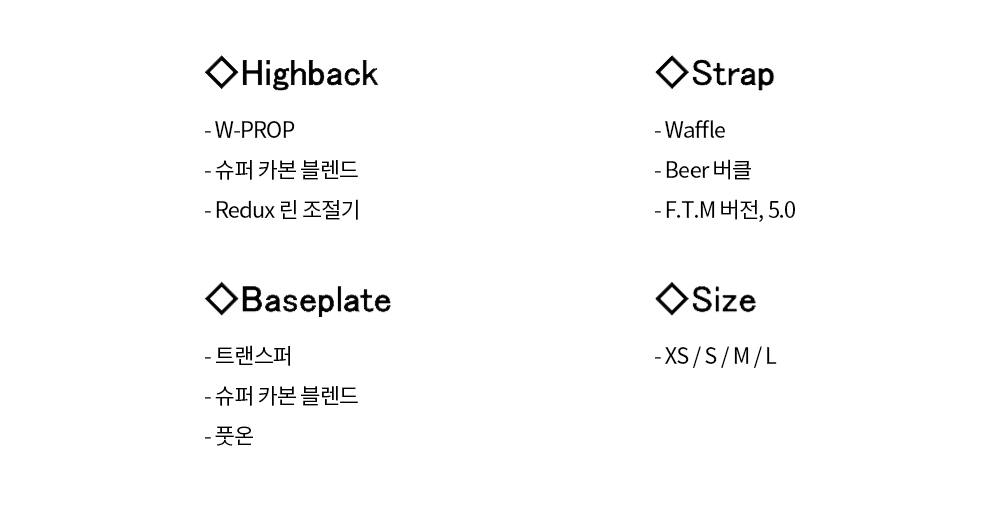This screenshot has width=1000, height=505.
Task: Click the M size option
Action: (x=741, y=356)
